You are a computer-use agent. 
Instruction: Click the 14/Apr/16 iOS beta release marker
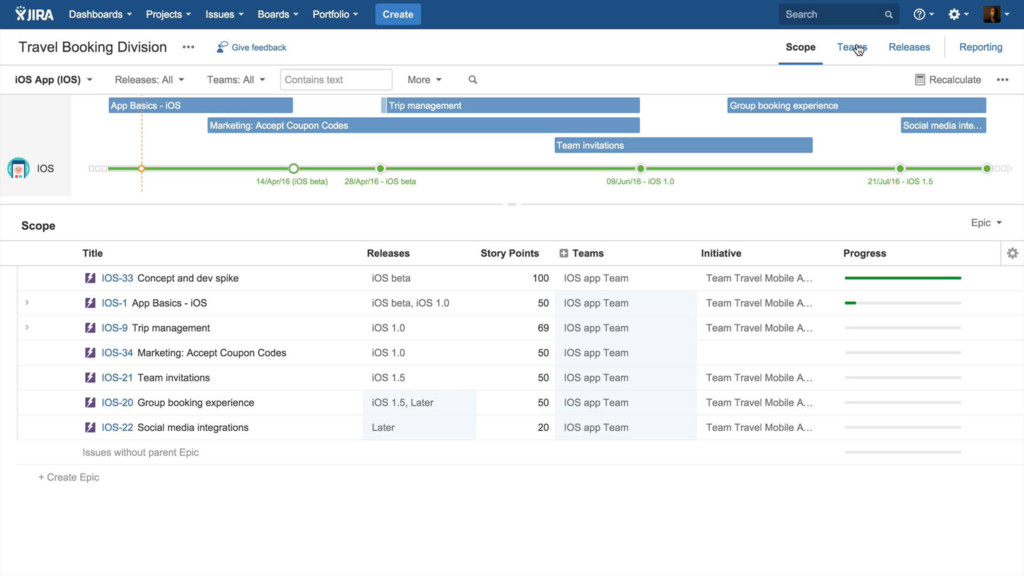click(294, 168)
